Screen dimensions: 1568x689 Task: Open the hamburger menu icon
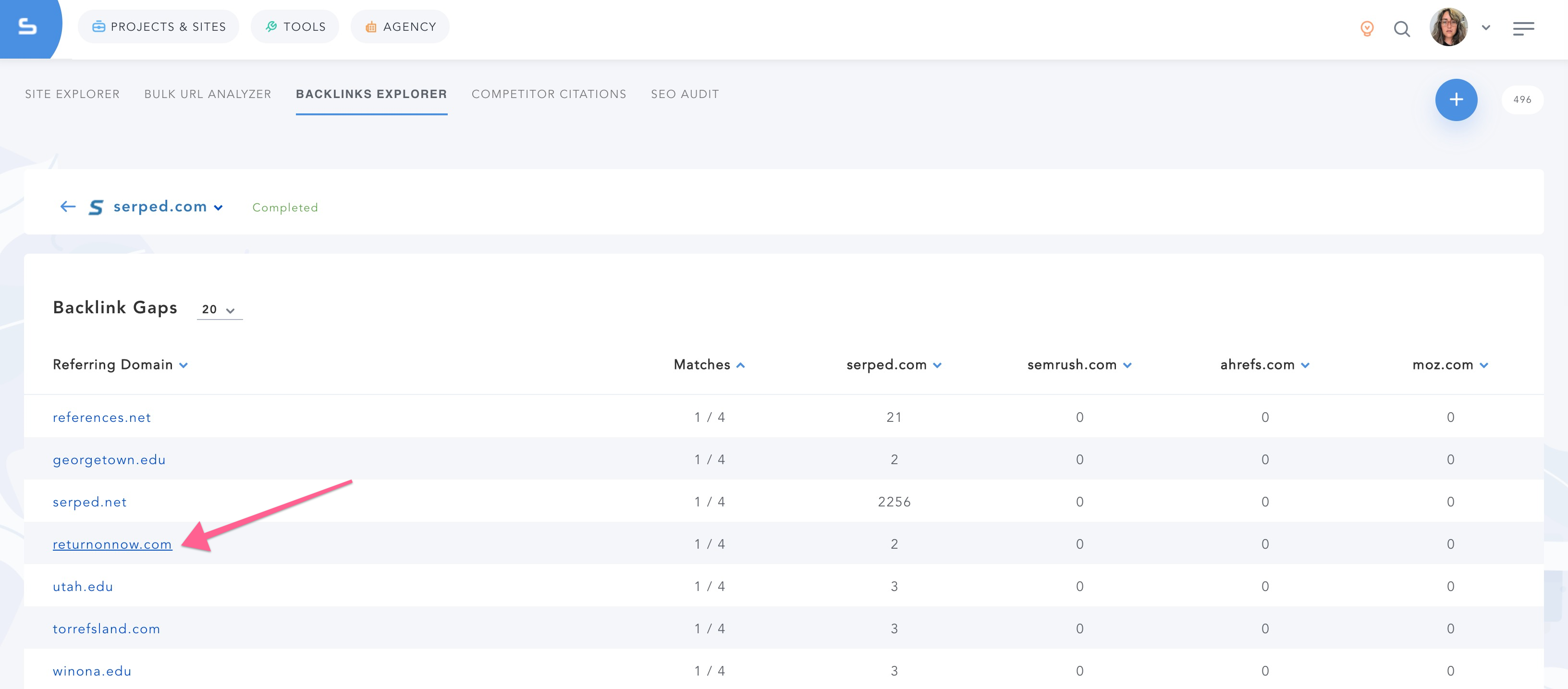1523,29
